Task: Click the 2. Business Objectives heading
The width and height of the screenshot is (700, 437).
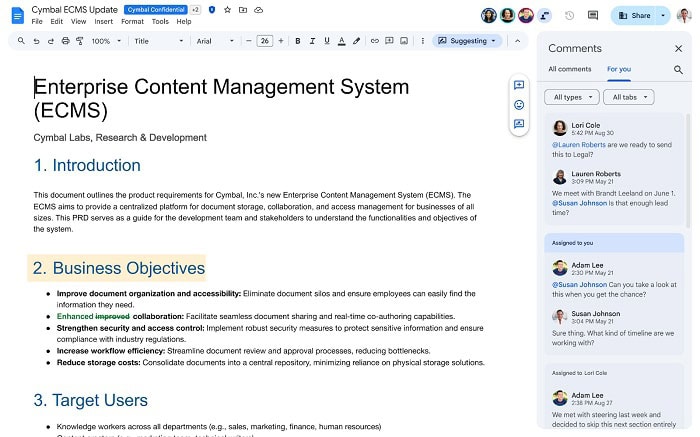Action: [118, 268]
